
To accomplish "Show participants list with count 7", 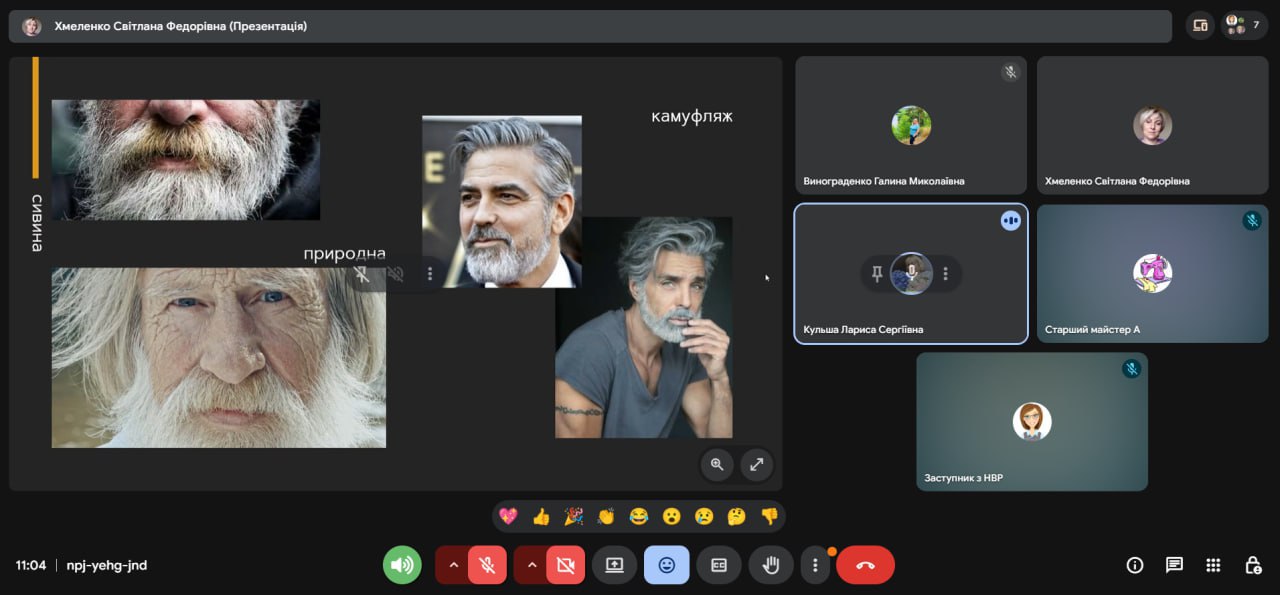I will 1243,26.
